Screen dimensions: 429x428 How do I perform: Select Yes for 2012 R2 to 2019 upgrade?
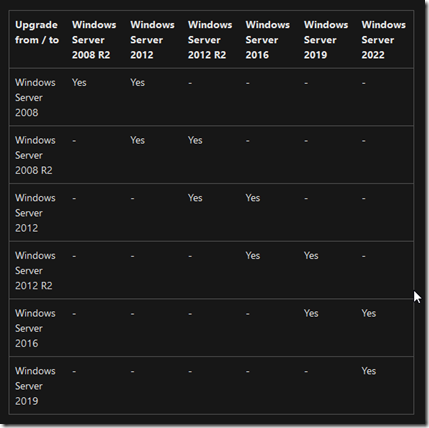coord(311,255)
